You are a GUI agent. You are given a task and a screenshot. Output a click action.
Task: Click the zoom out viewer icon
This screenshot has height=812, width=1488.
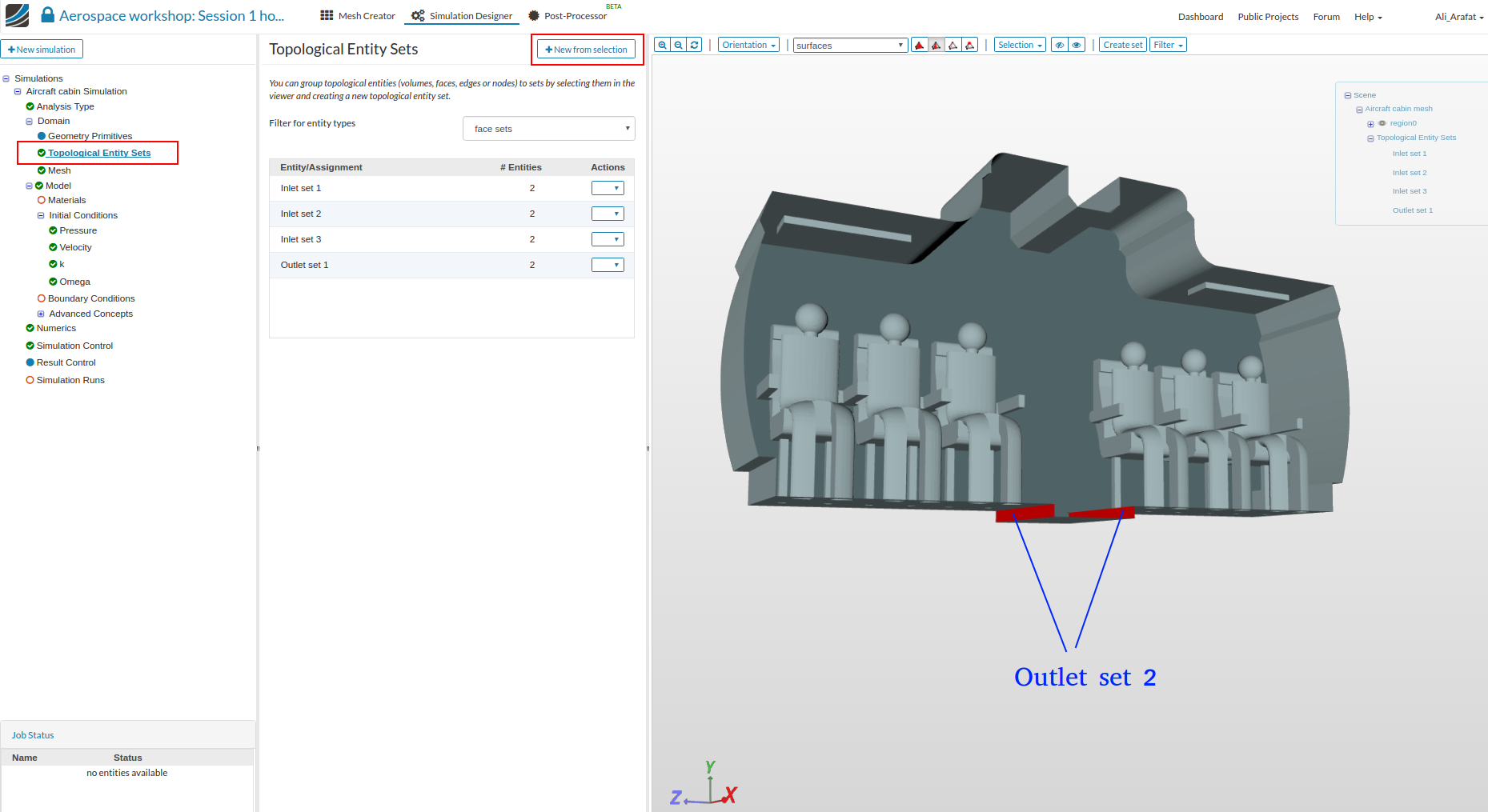678,46
